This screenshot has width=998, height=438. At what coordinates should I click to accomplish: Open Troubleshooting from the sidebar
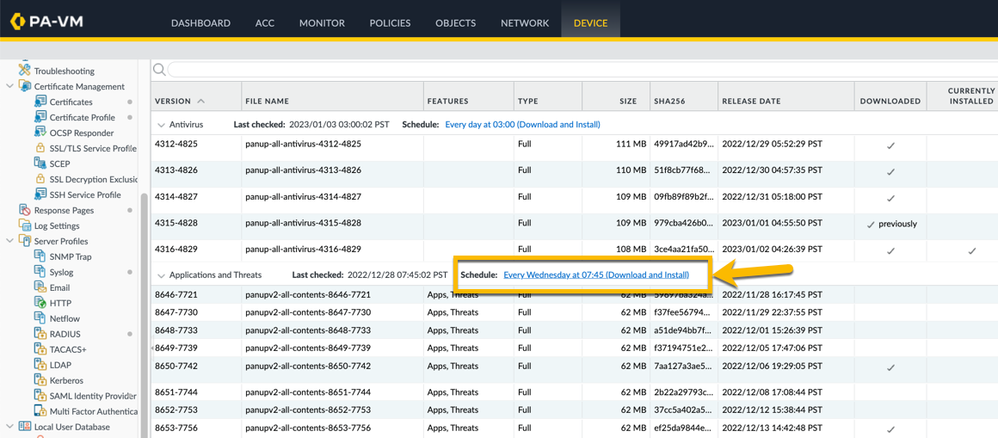pos(63,71)
